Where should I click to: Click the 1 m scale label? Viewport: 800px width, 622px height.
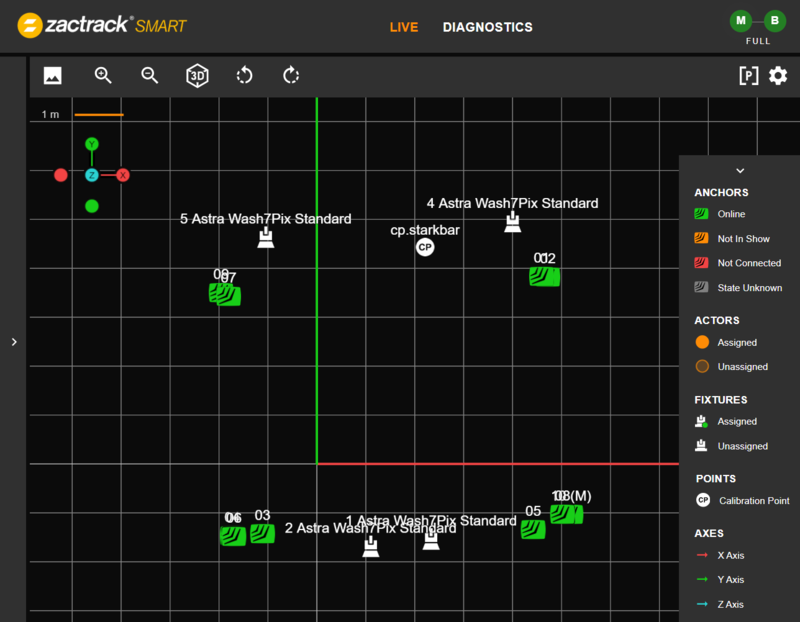pos(51,114)
